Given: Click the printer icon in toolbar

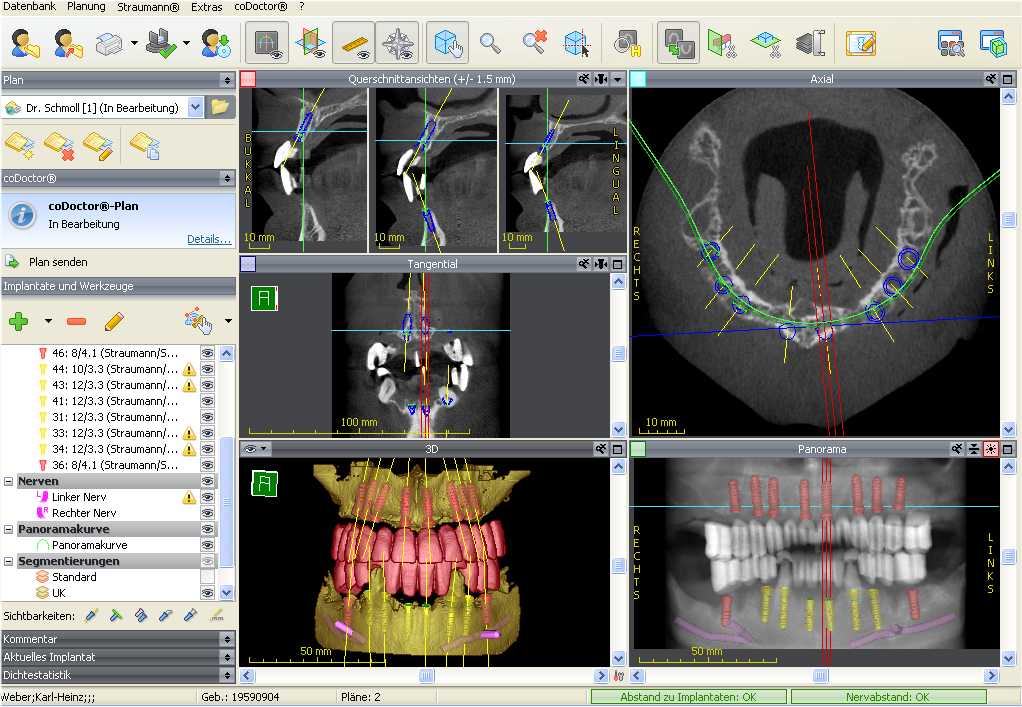Looking at the screenshot, I should pyautogui.click(x=109, y=43).
